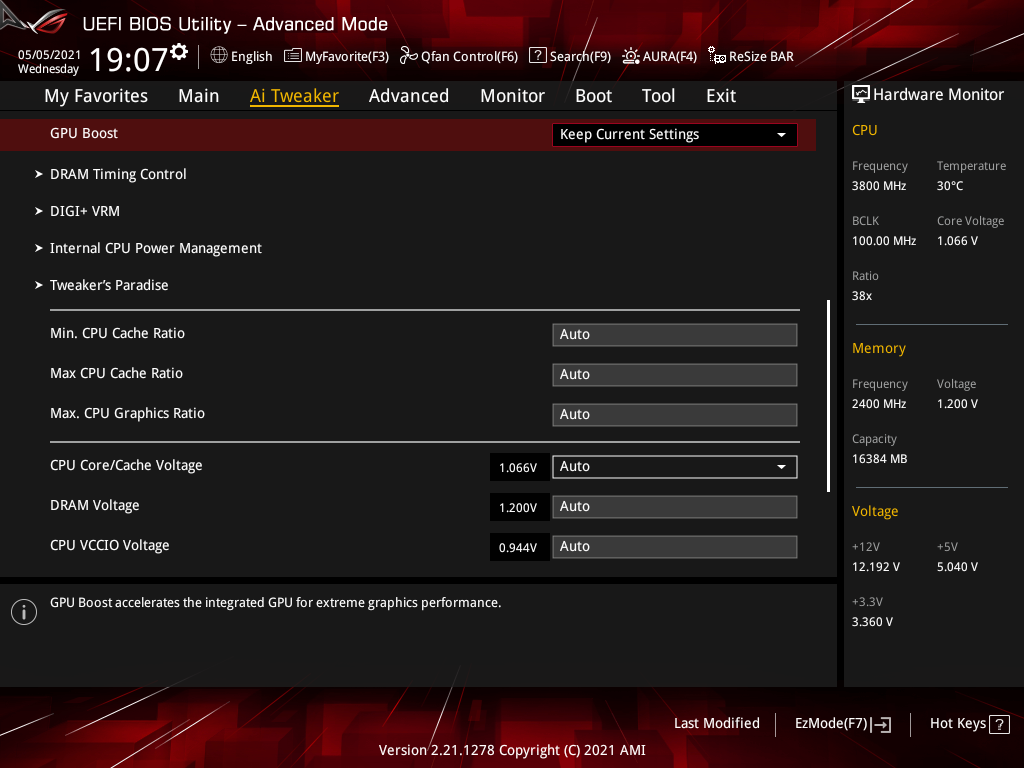Viewport: 1024px width, 768px height.
Task: Click the info icon beside help text
Action: (x=24, y=612)
